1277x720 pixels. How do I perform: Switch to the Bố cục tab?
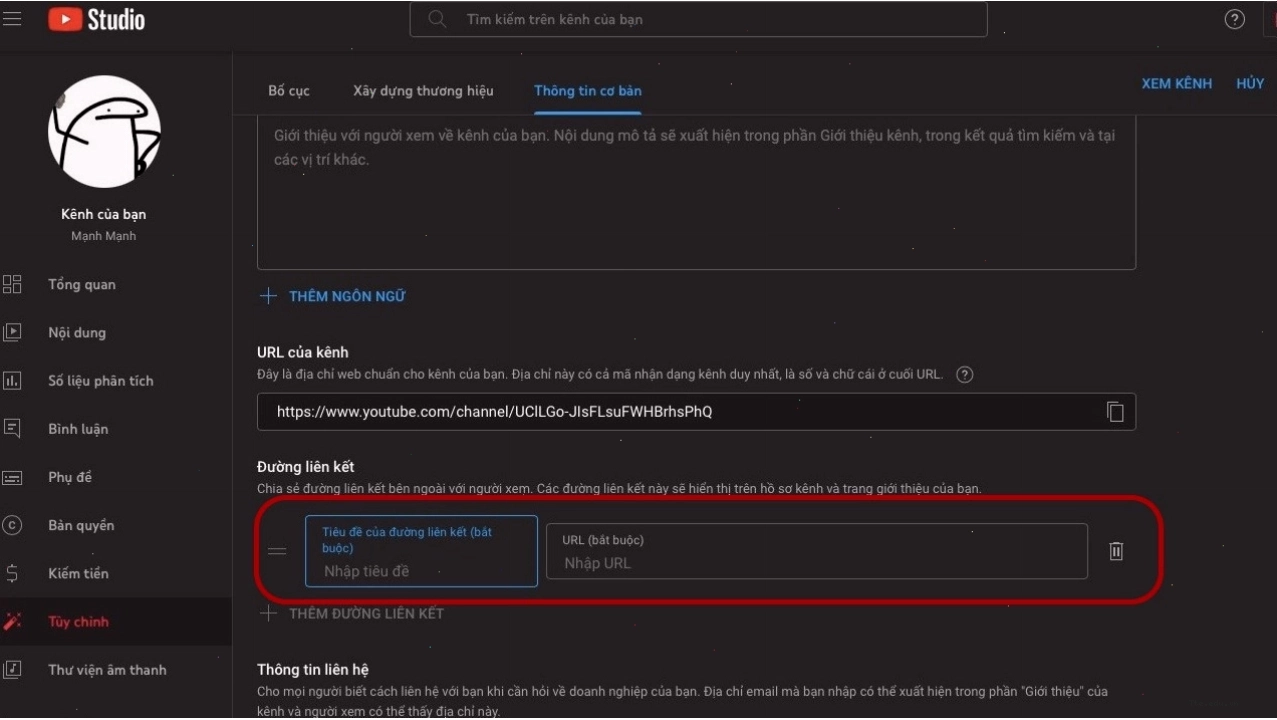click(289, 90)
